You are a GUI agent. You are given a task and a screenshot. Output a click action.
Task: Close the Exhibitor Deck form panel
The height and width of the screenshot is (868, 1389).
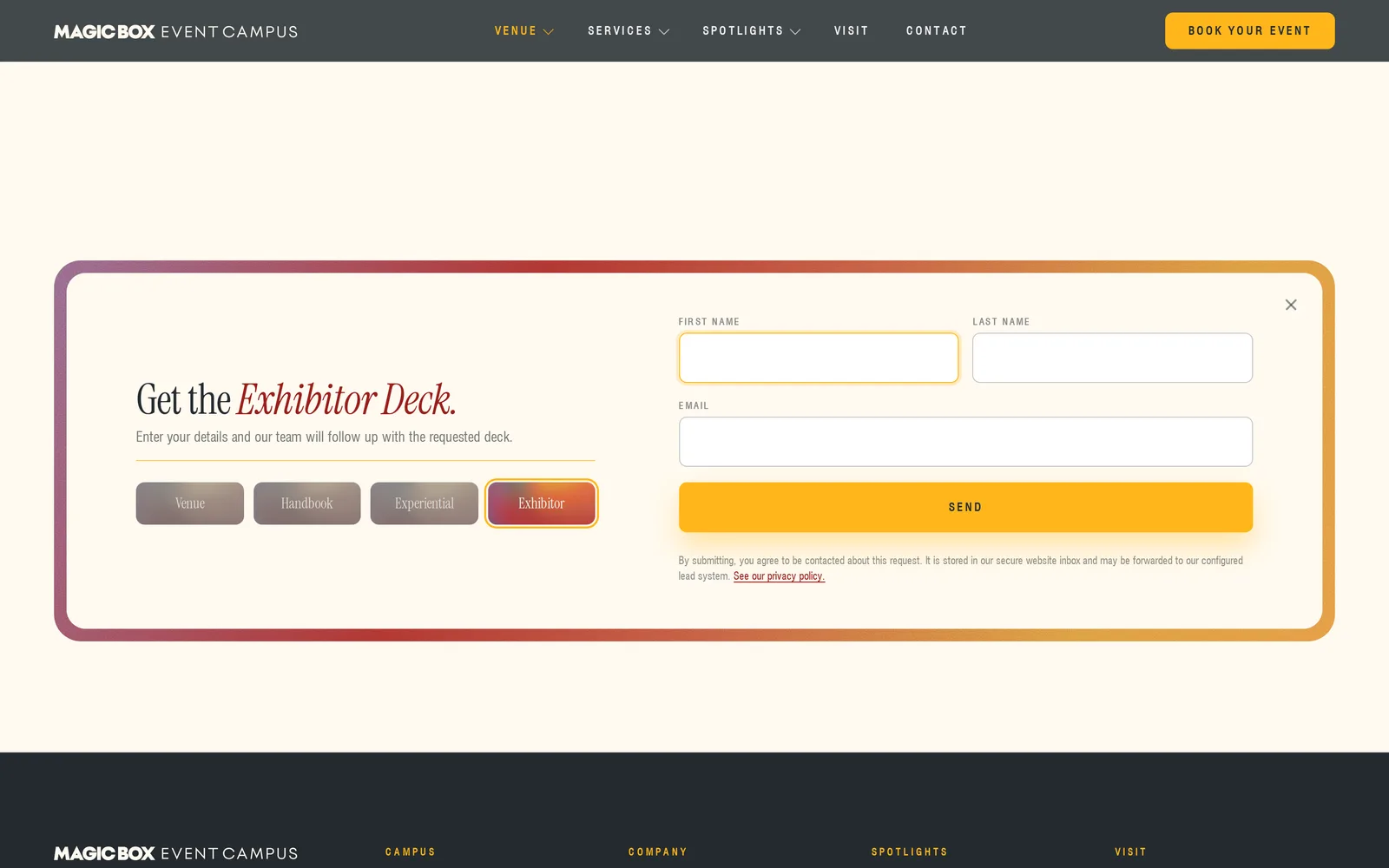coord(1291,305)
